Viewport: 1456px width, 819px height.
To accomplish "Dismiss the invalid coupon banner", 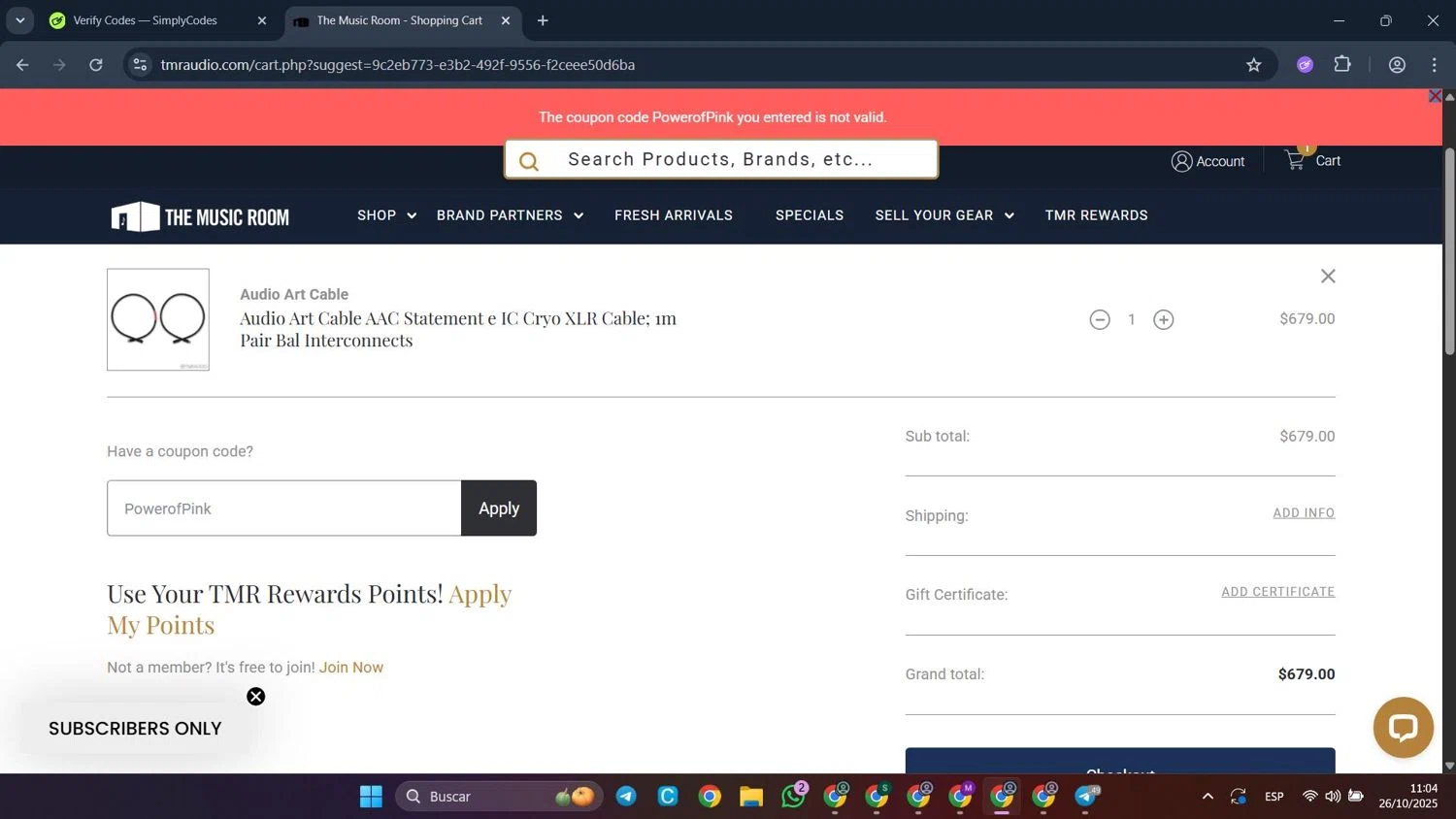I will point(1435,96).
